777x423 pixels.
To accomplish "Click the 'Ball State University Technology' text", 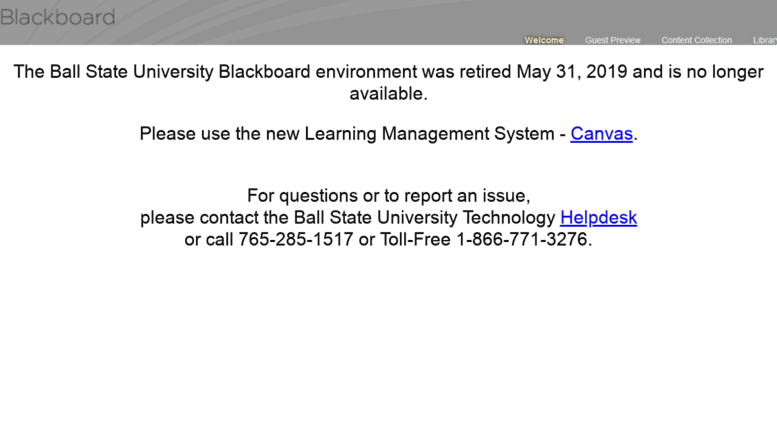I will [x=425, y=218].
